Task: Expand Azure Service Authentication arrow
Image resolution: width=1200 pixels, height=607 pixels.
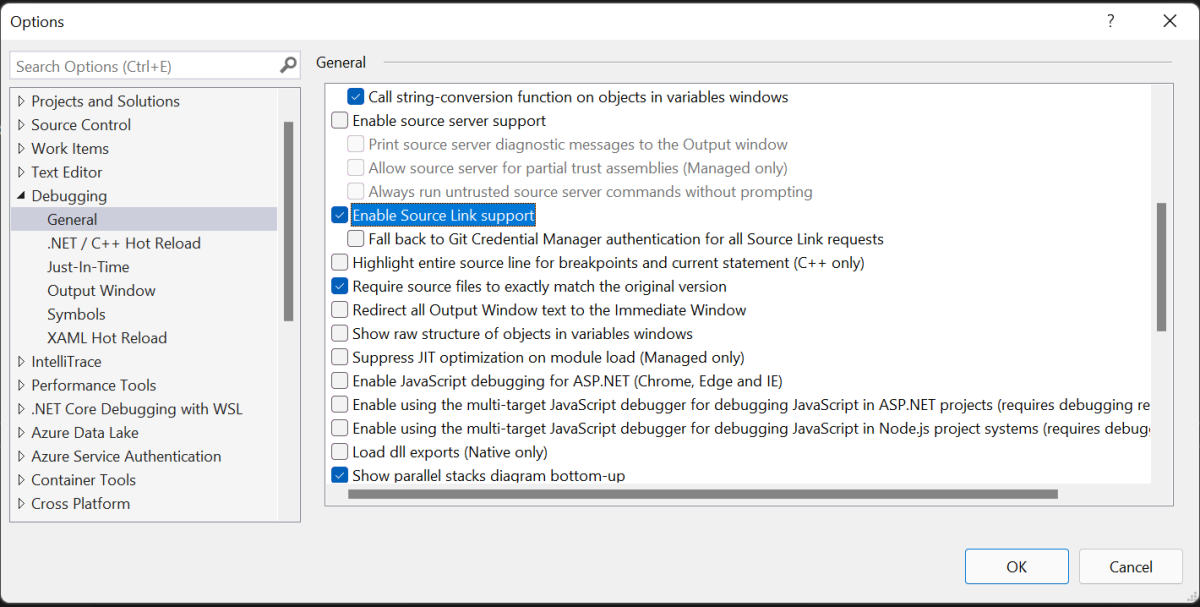Action: tap(22, 456)
